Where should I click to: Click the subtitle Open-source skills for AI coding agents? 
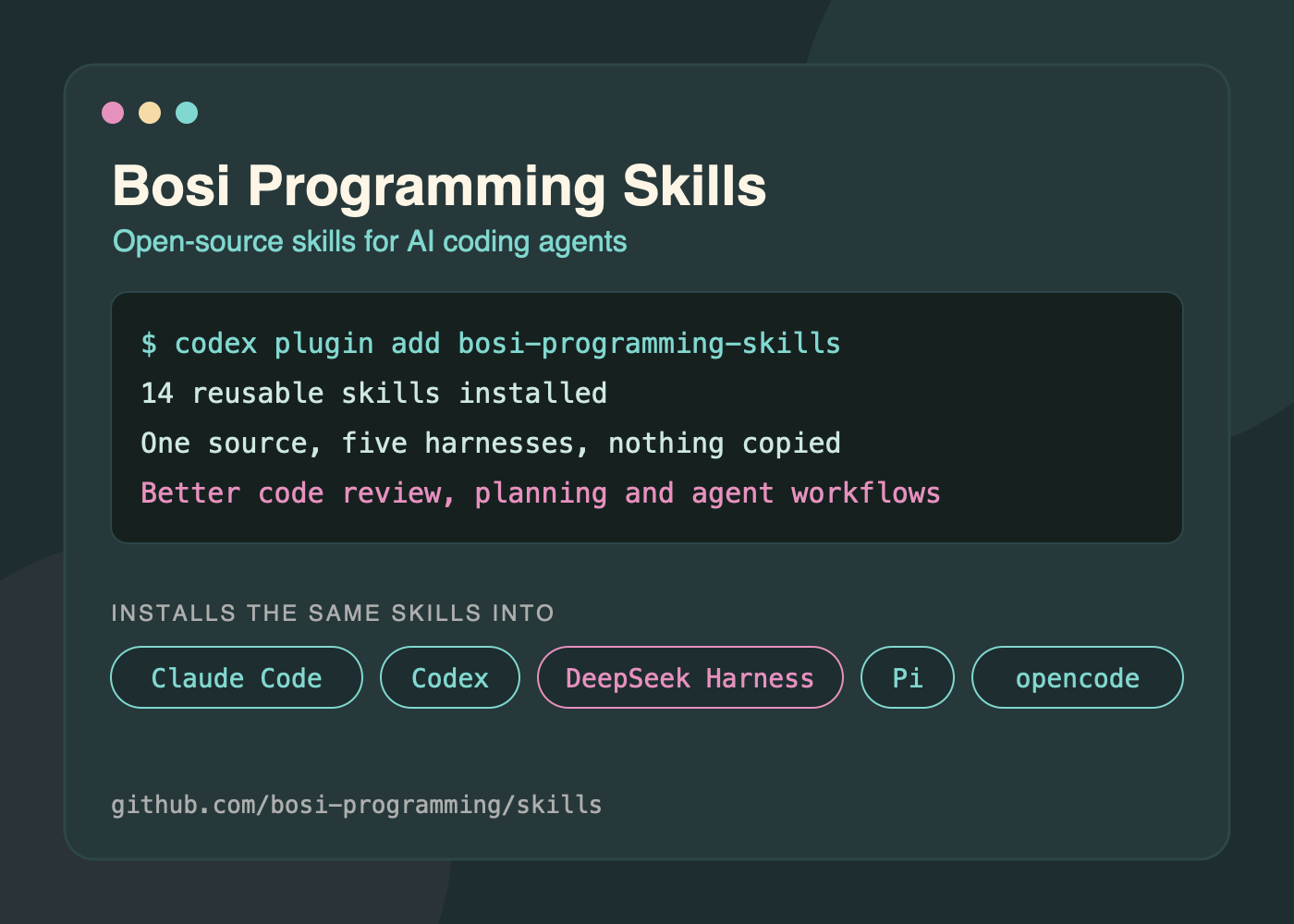[x=370, y=242]
